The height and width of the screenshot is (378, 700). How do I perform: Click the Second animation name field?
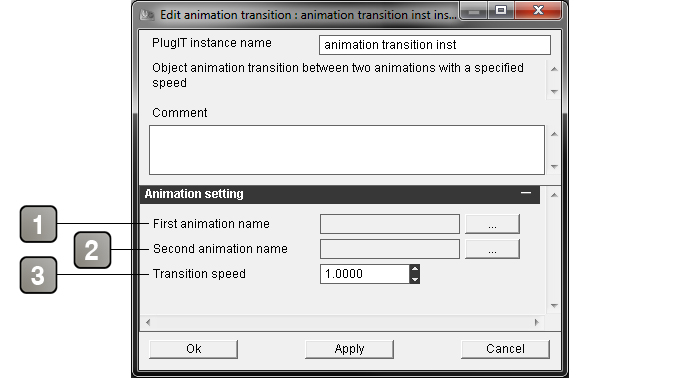pyautogui.click(x=390, y=249)
